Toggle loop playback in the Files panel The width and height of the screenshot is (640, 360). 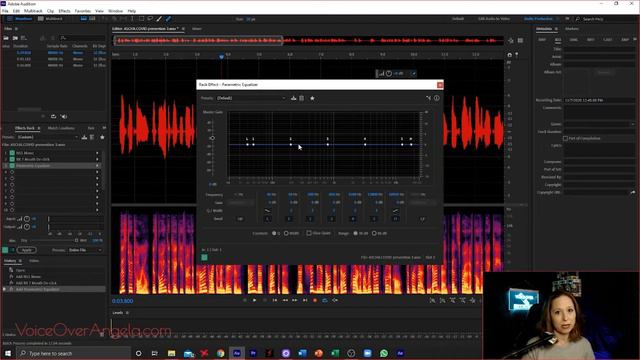click(53, 116)
